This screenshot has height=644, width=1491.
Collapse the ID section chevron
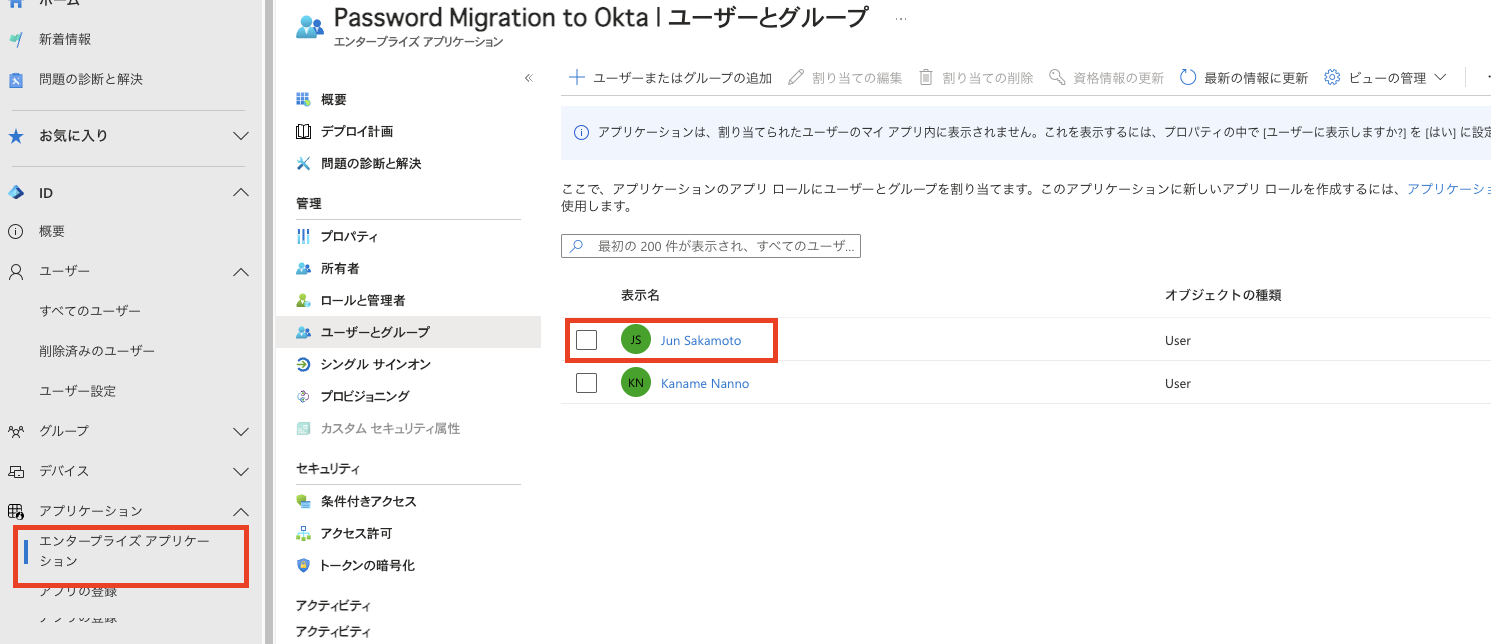241,192
